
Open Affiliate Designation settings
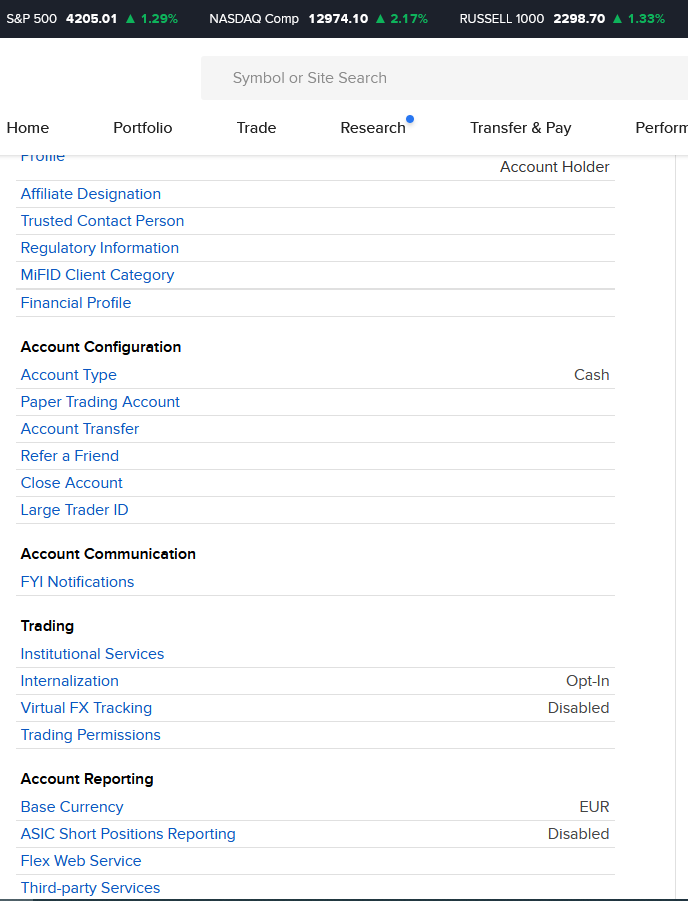pos(91,194)
